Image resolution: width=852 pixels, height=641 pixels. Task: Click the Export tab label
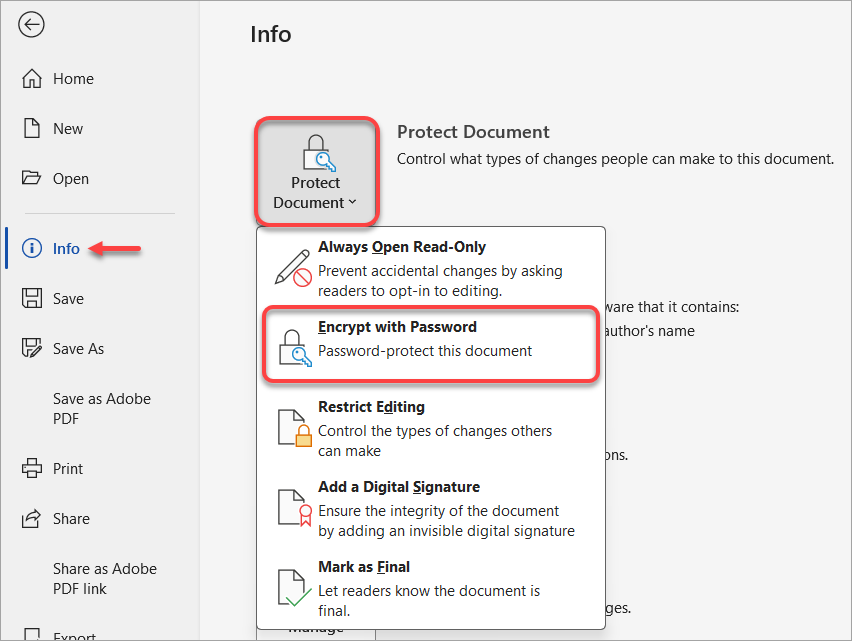point(74,635)
